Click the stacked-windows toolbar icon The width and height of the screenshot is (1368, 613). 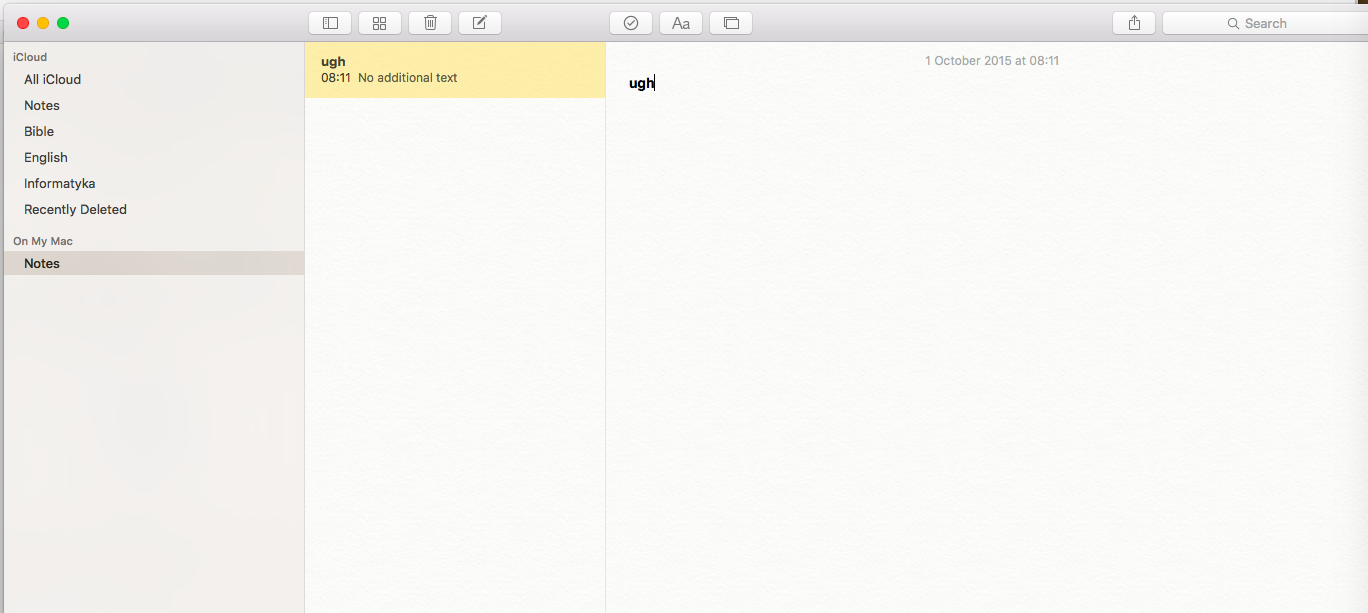(x=730, y=22)
